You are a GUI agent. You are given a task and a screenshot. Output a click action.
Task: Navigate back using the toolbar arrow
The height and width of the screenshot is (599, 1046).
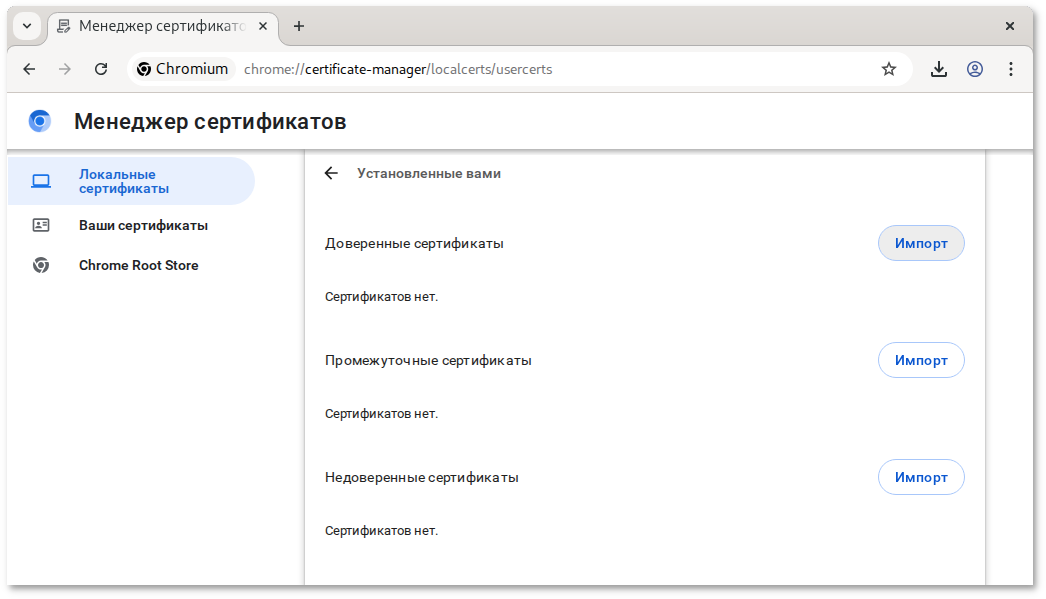click(x=28, y=68)
